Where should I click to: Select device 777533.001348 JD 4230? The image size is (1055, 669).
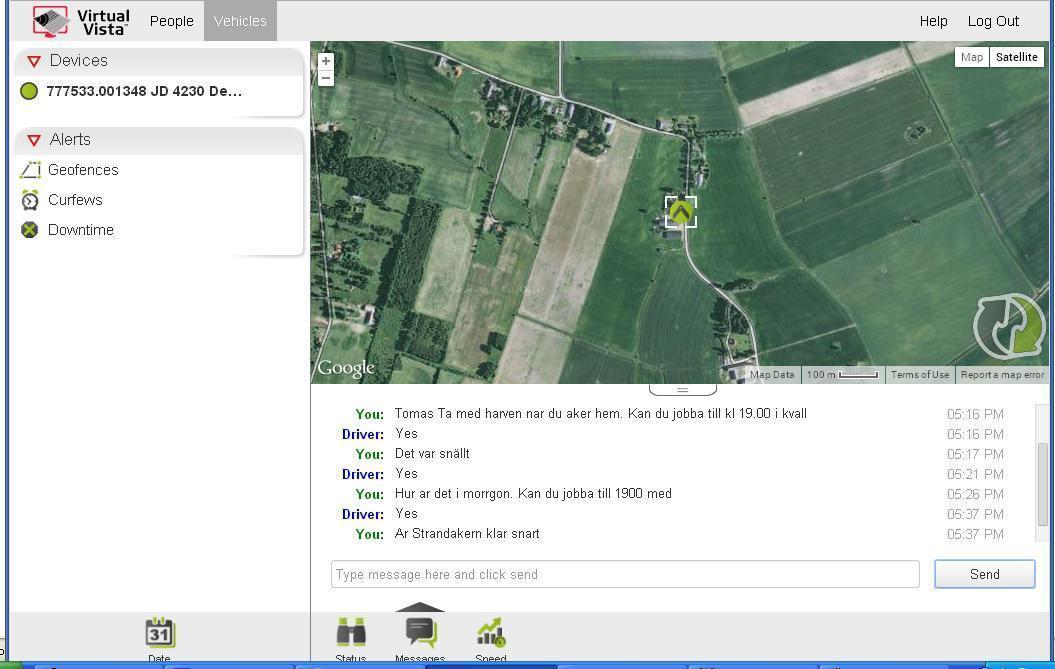point(143,91)
